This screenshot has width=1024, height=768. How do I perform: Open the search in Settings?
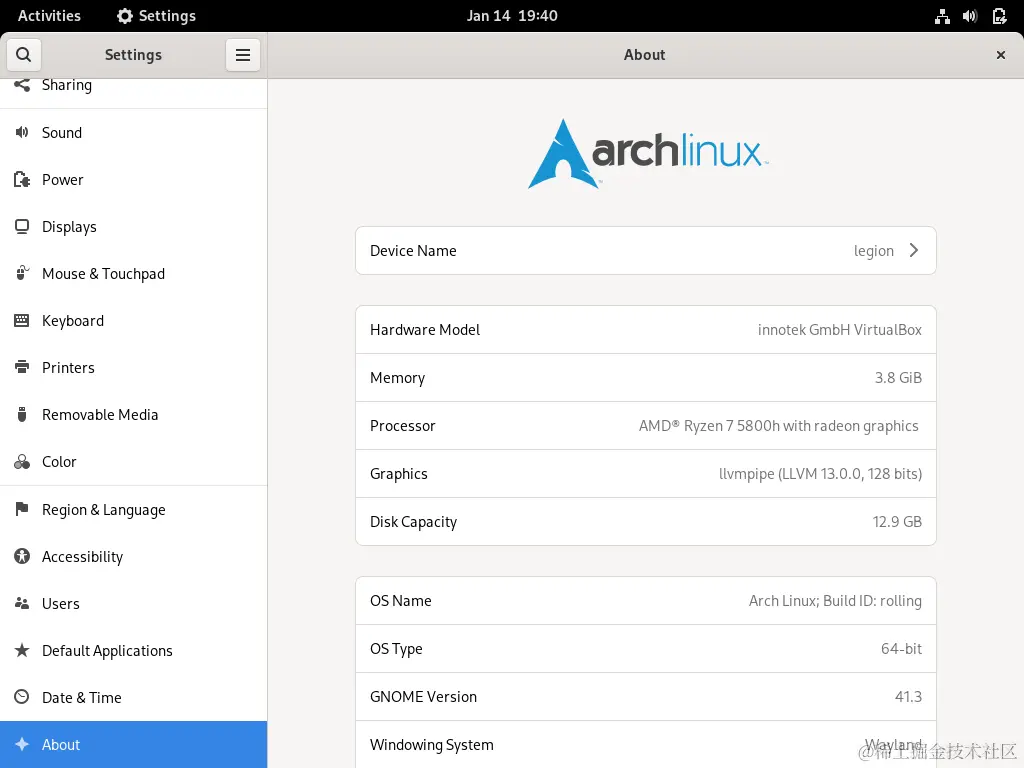click(23, 54)
